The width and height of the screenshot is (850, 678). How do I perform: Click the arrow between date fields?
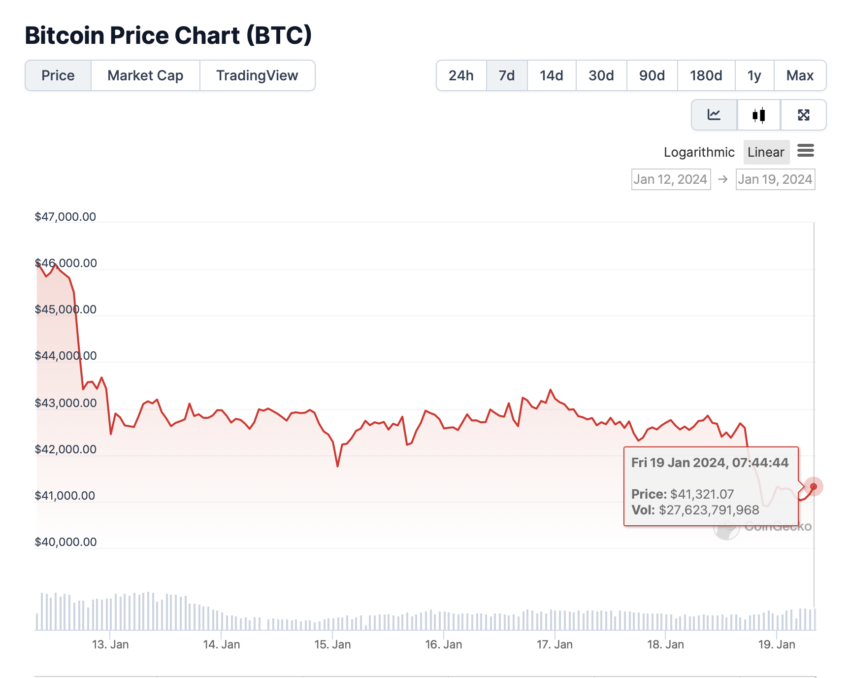click(723, 179)
